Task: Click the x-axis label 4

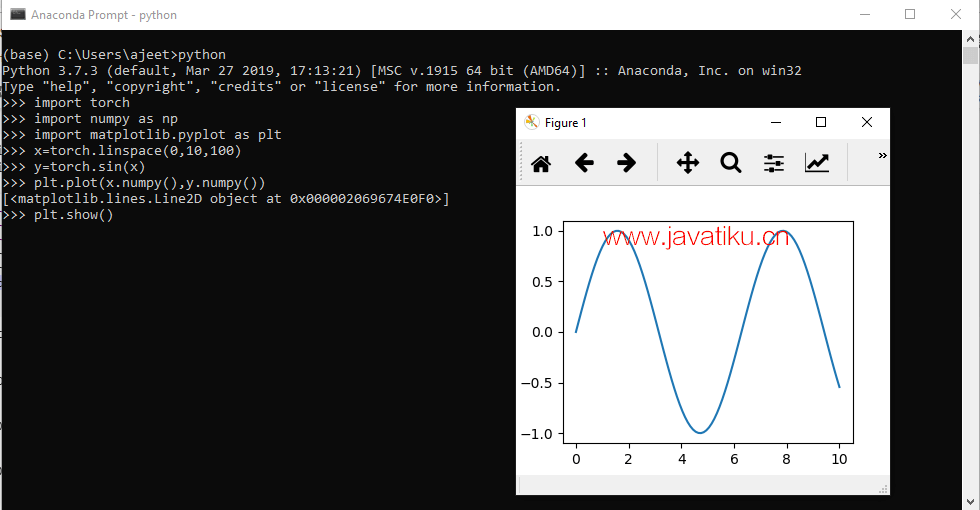Action: [x=682, y=459]
